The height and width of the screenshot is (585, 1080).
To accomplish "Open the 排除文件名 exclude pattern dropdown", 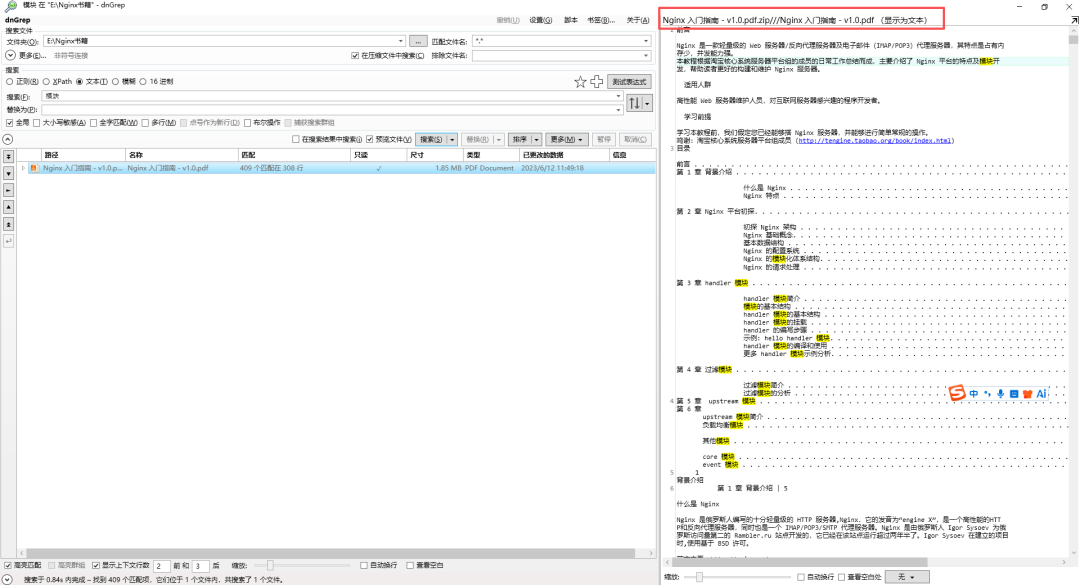I will click(645, 56).
